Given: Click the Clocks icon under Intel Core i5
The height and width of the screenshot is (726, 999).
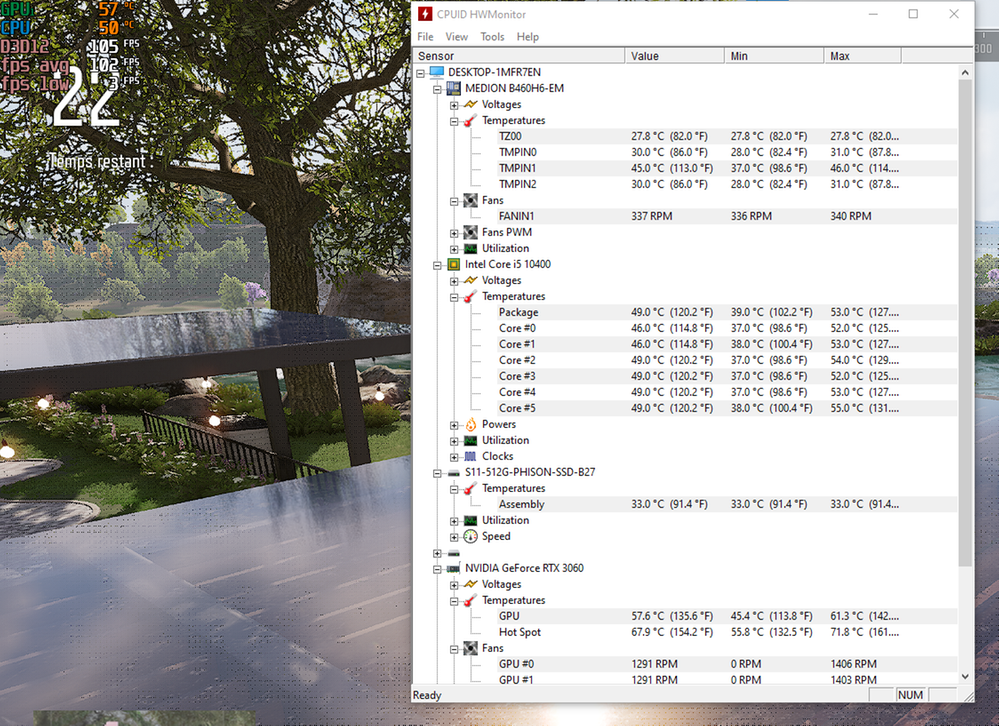Looking at the screenshot, I should click(x=470, y=457).
